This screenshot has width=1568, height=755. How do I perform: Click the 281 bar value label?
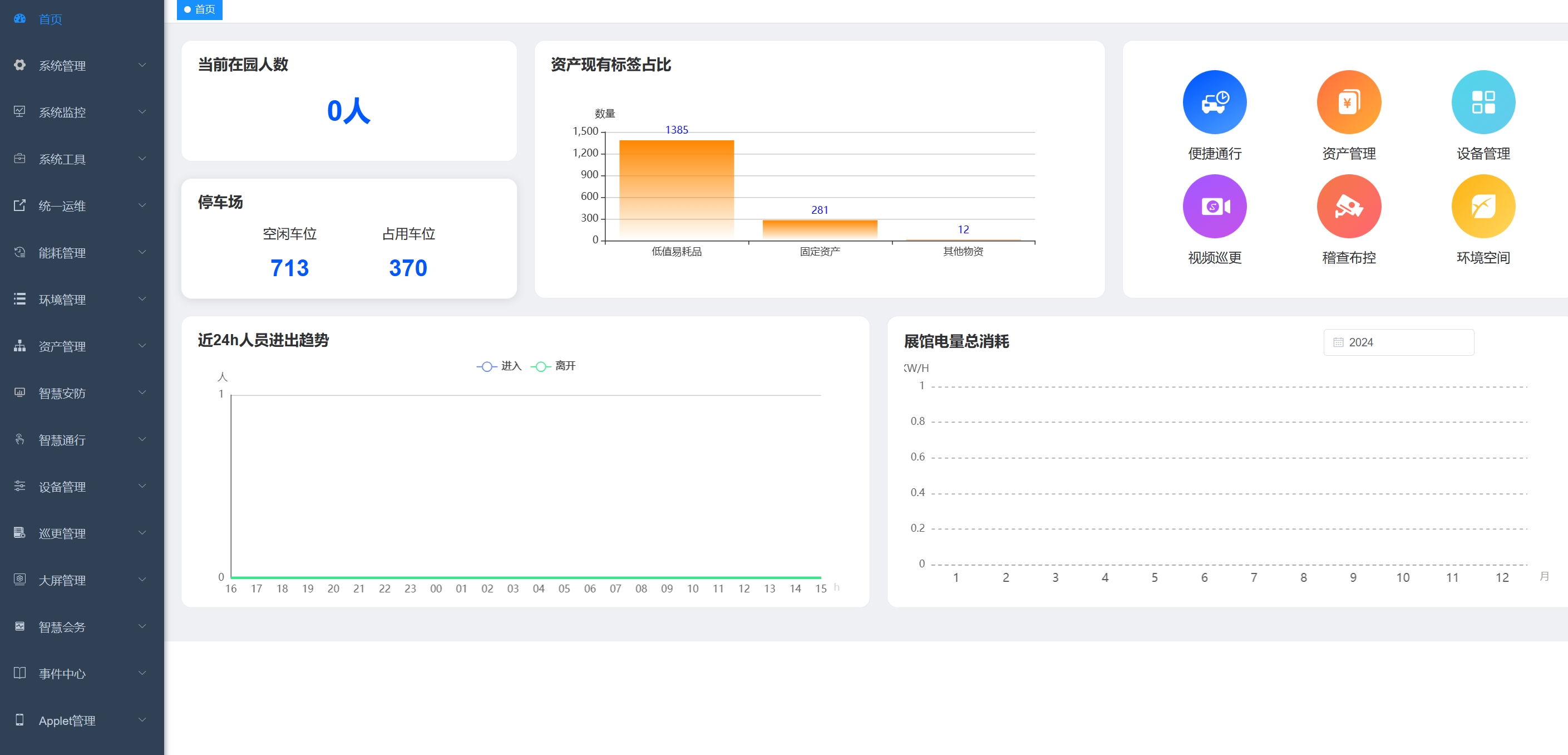point(819,210)
